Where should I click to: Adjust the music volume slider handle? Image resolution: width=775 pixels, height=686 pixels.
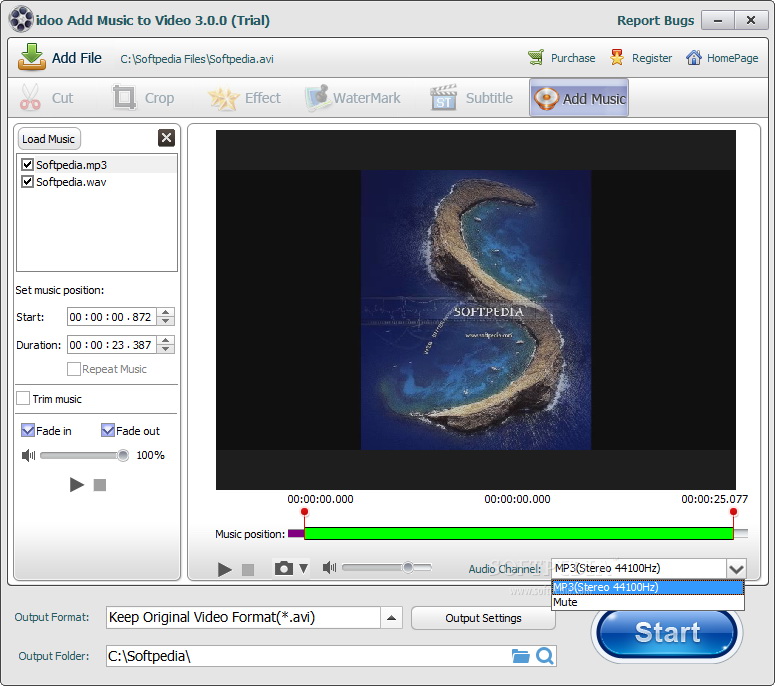coord(123,455)
